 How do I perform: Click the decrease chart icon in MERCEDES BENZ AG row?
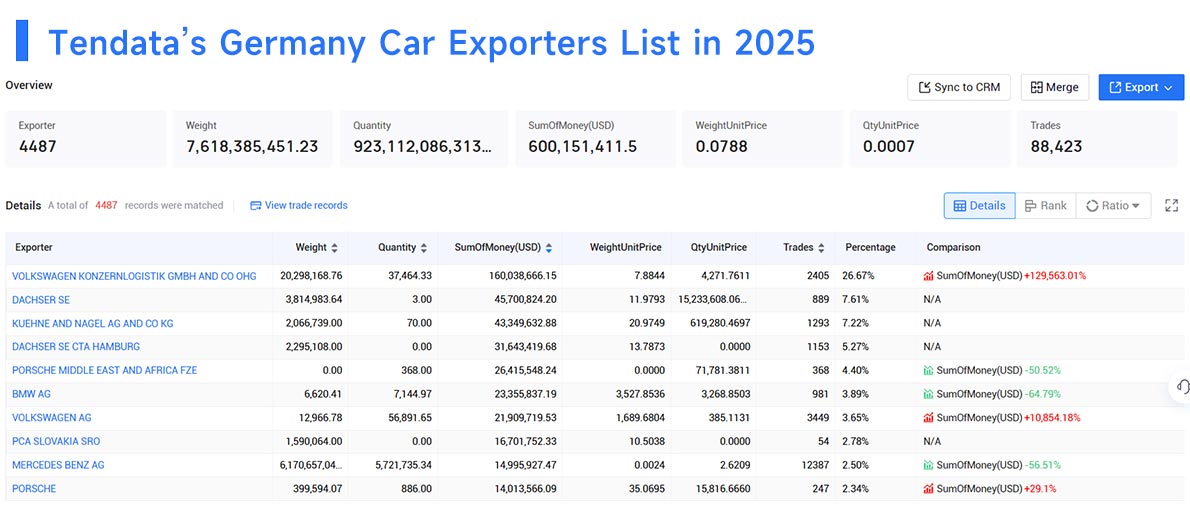[x=928, y=465]
